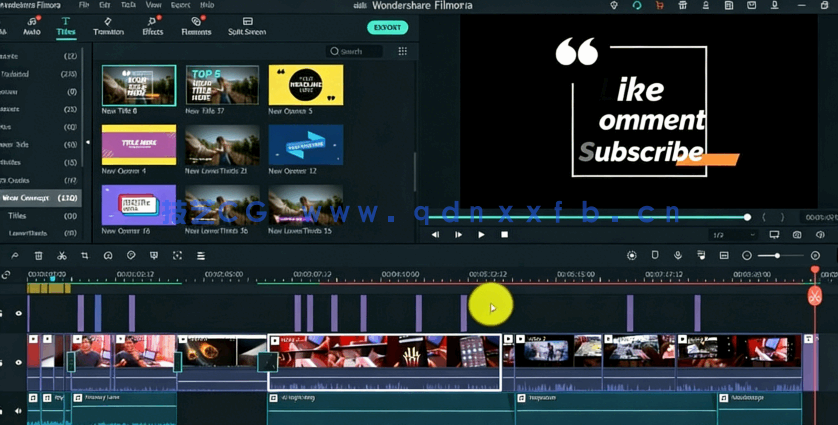The width and height of the screenshot is (838, 425).
Task: Hide the top overlay track with eye icon
Action: (18, 314)
